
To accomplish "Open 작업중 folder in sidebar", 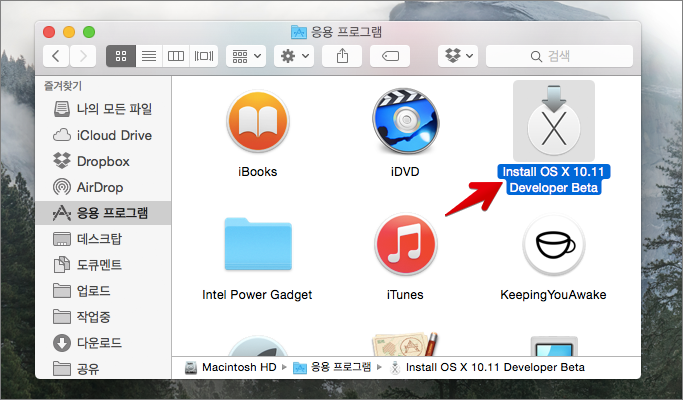I will click(x=103, y=317).
